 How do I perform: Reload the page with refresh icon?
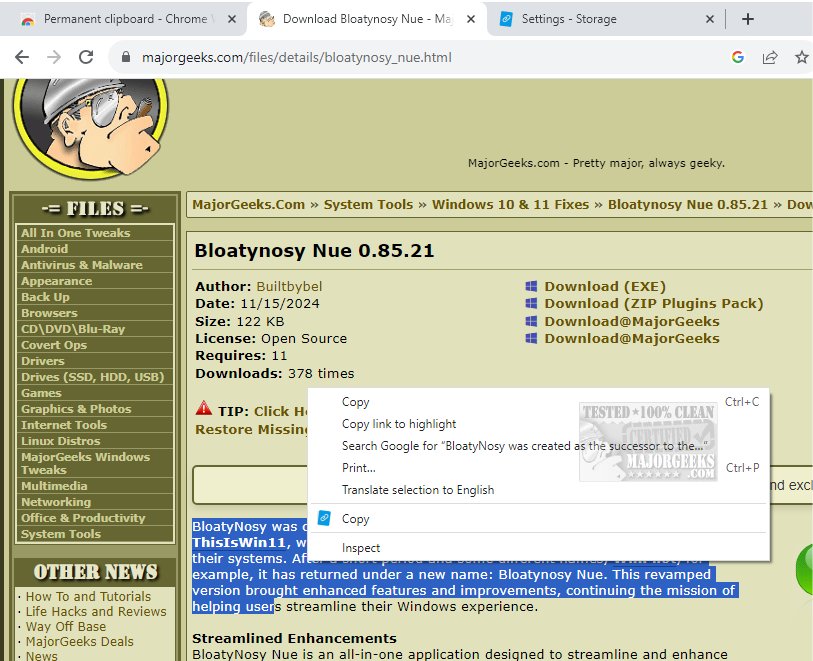coord(86,57)
